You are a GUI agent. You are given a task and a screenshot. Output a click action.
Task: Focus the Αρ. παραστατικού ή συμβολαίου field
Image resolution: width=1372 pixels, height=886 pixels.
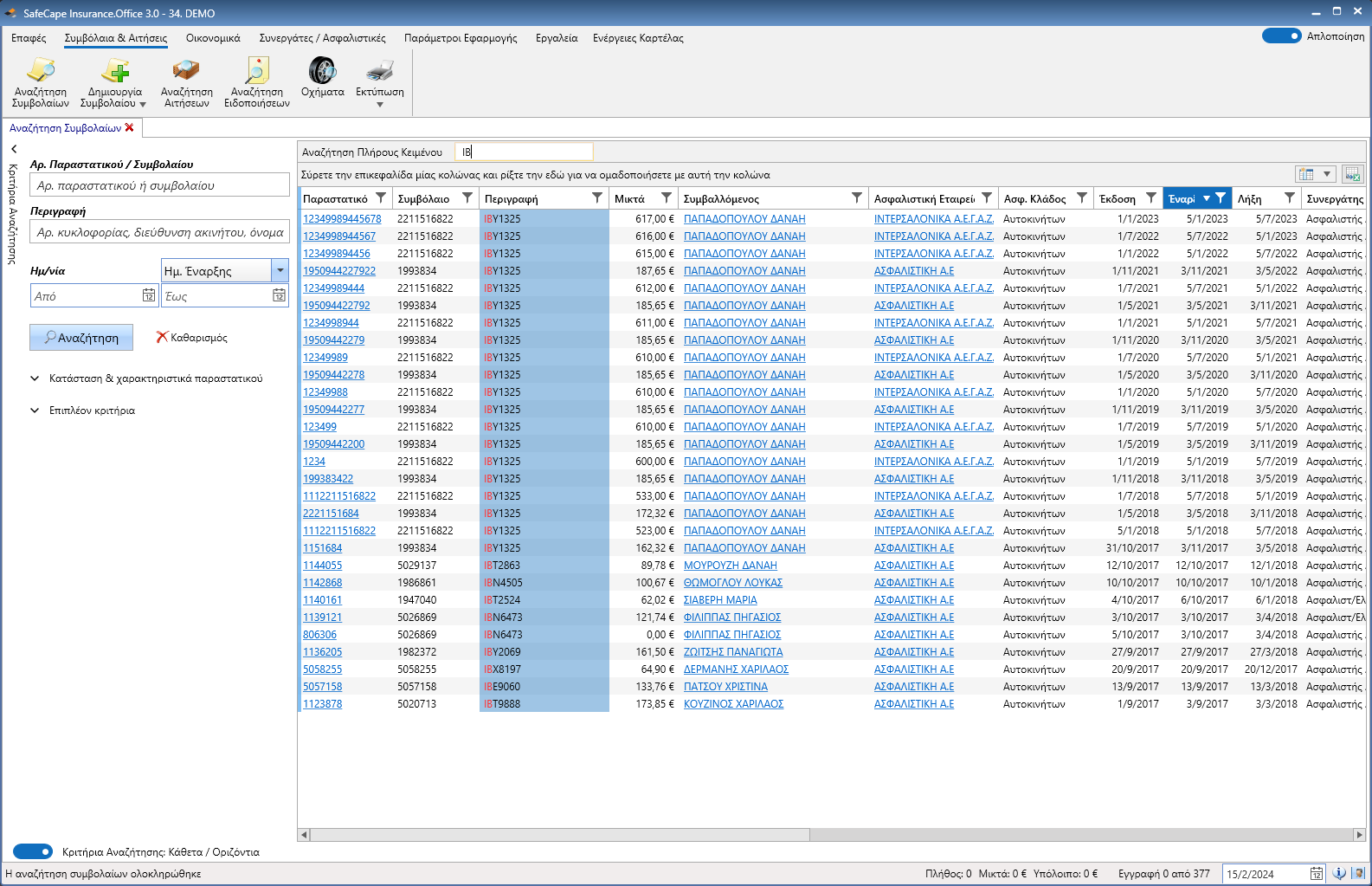(160, 184)
